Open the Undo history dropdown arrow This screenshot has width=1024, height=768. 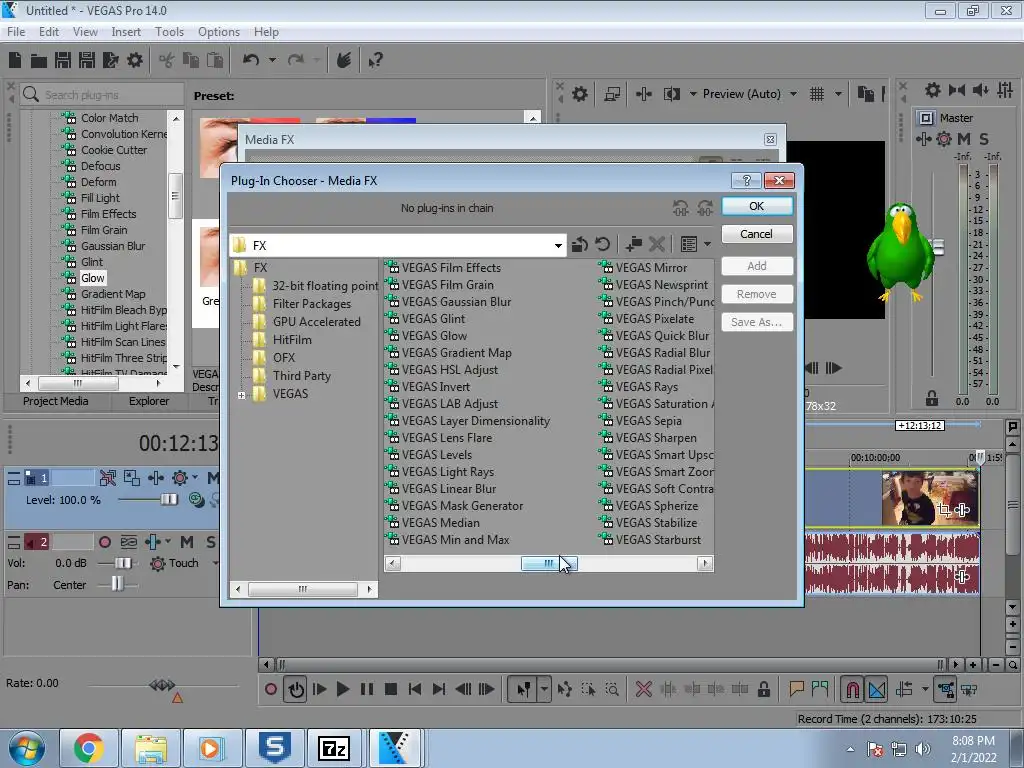click(272, 61)
